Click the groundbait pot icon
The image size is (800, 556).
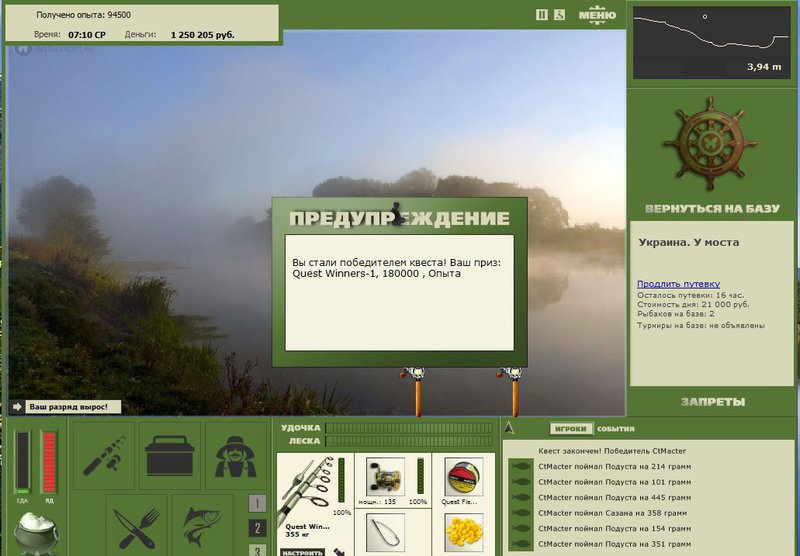(x=36, y=533)
